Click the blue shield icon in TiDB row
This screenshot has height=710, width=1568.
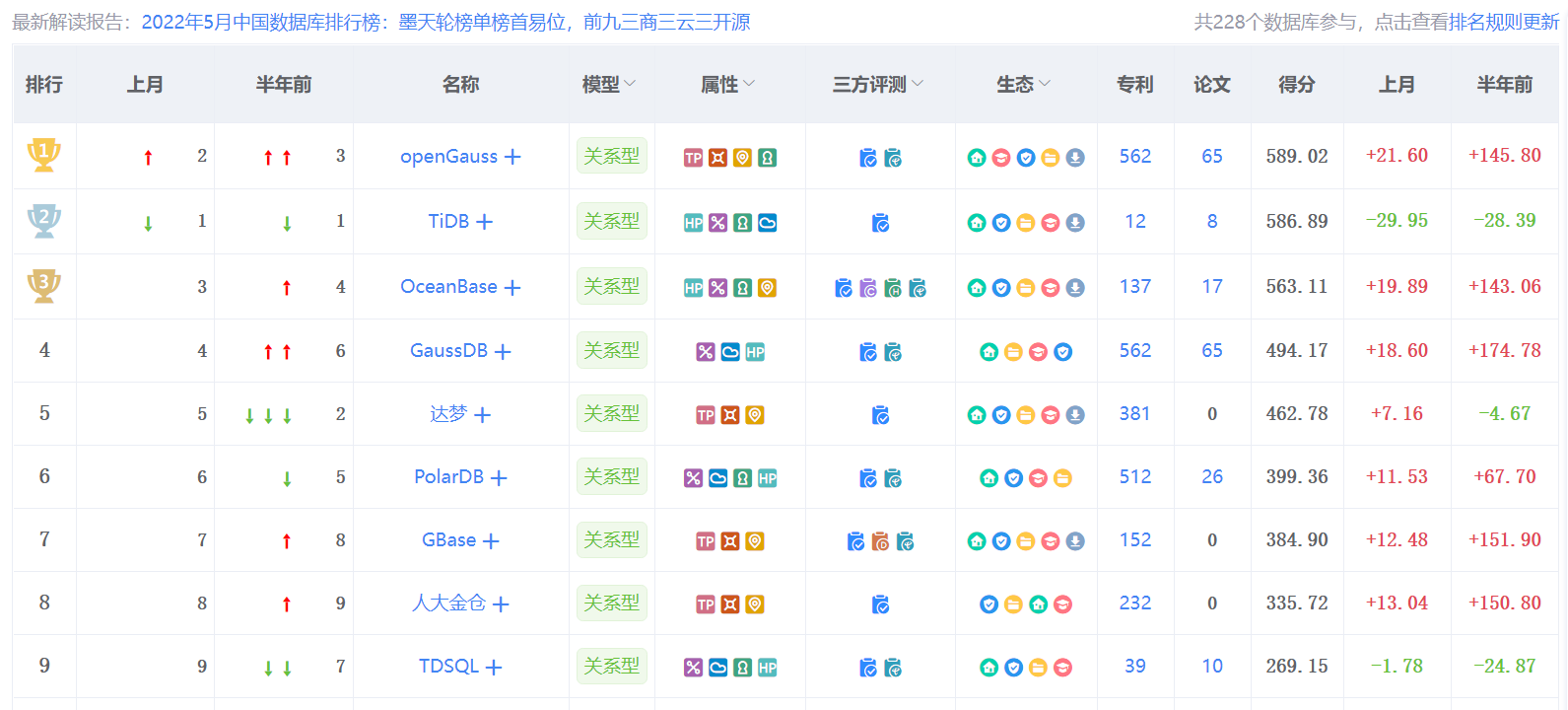(x=1001, y=223)
